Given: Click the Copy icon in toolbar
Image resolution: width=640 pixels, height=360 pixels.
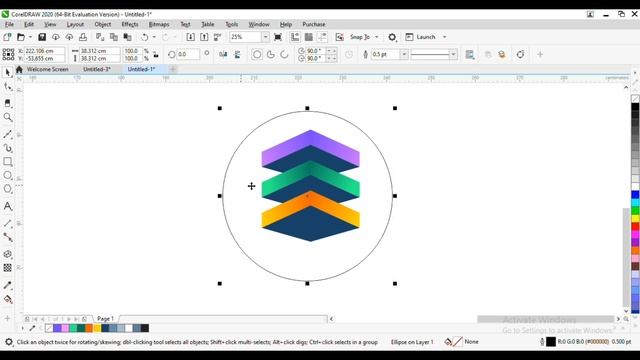Looking at the screenshot, I should 114,37.
